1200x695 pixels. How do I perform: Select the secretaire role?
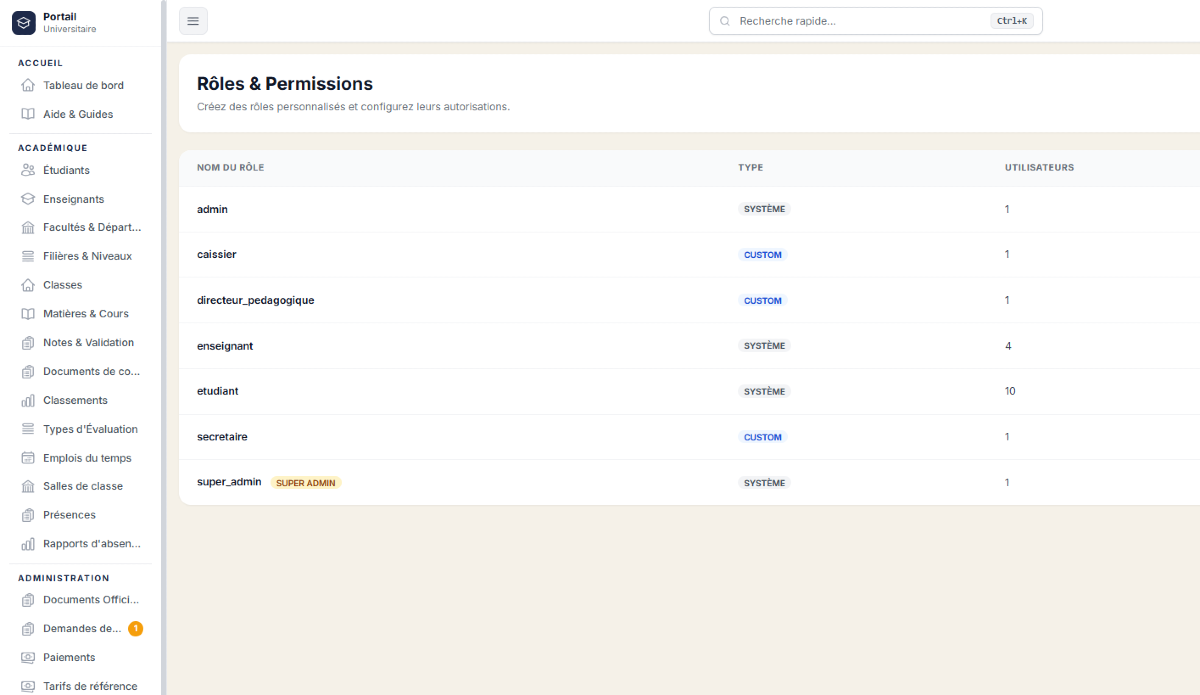click(x=222, y=437)
